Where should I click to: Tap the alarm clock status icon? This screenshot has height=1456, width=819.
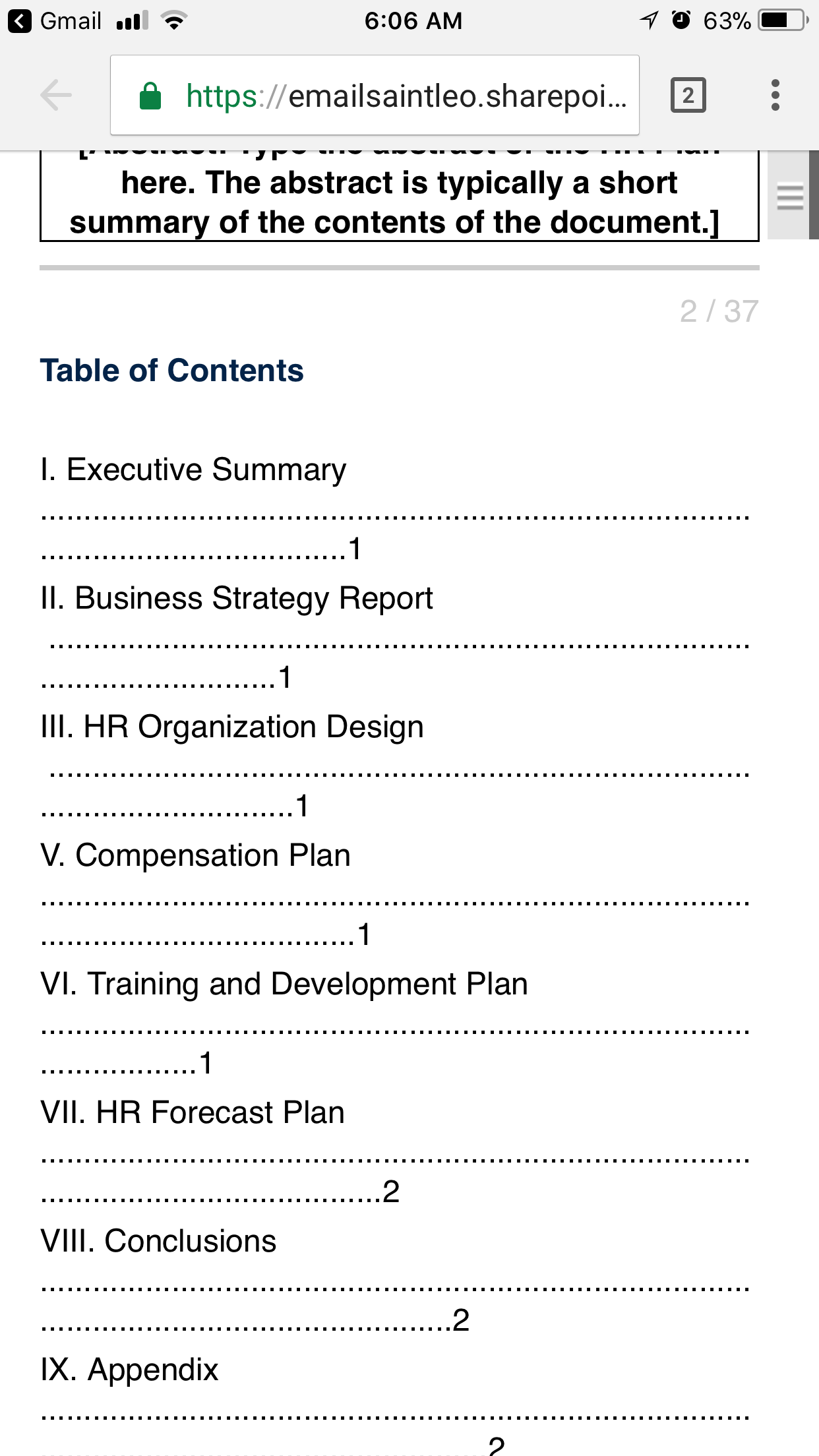point(681,20)
